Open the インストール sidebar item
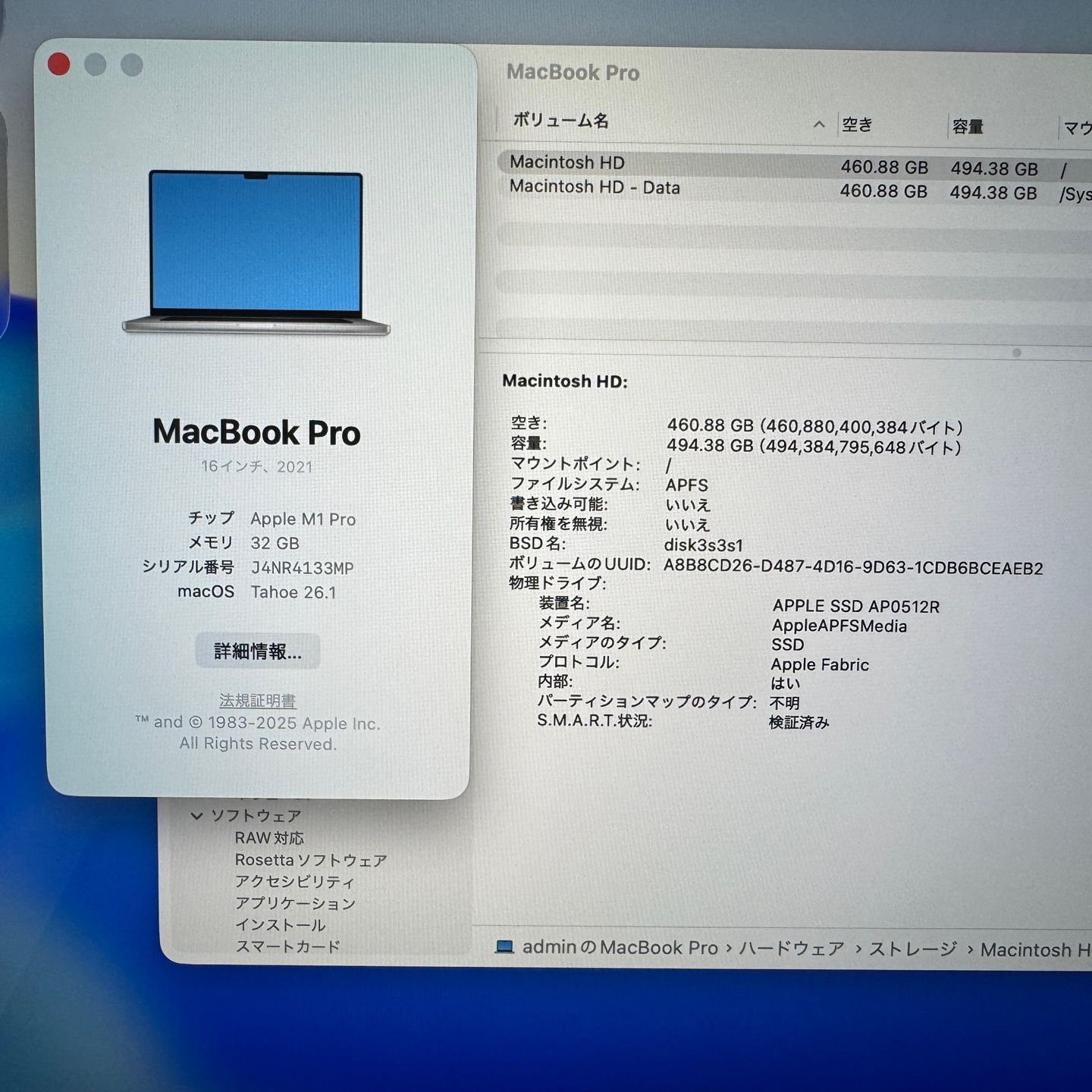Screen dimensions: 1092x1092 point(281,925)
